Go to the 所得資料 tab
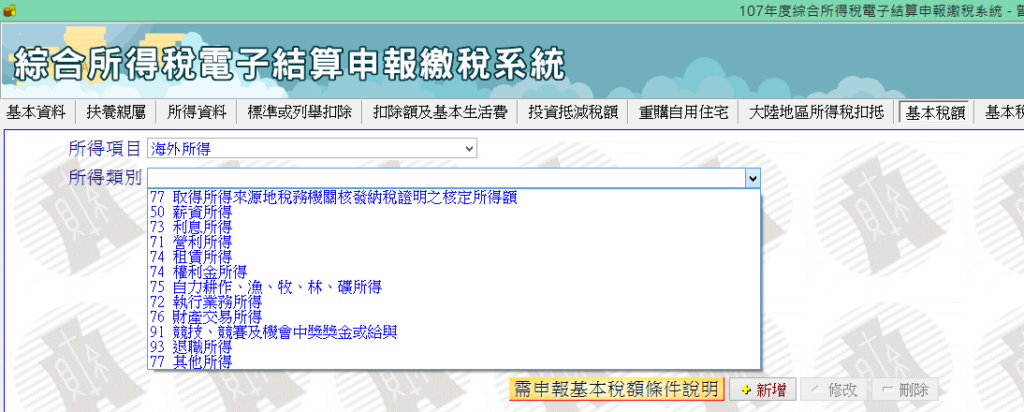Viewport: 1024px width, 412px height. 197,112
